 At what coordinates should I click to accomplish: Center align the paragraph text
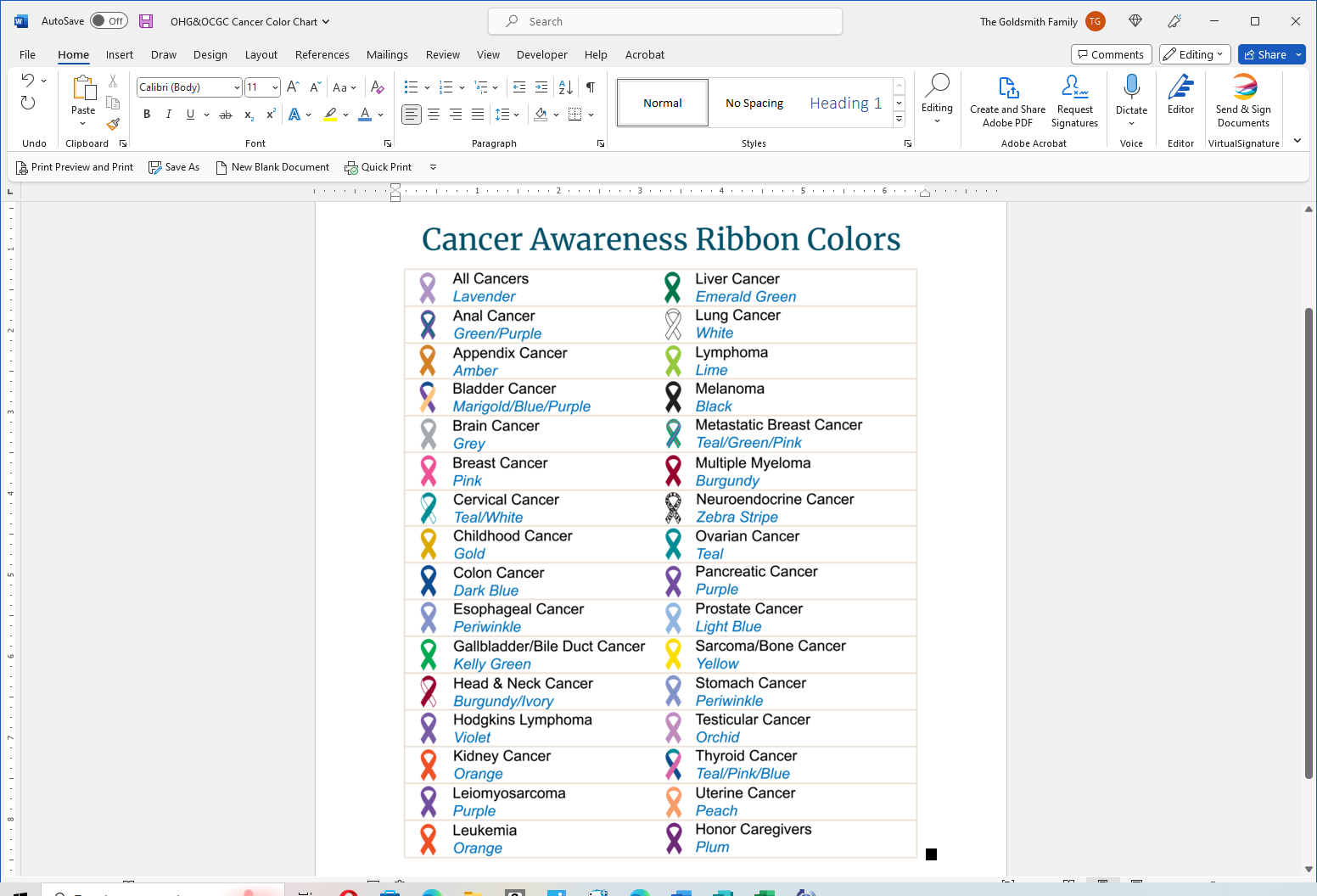coord(434,115)
